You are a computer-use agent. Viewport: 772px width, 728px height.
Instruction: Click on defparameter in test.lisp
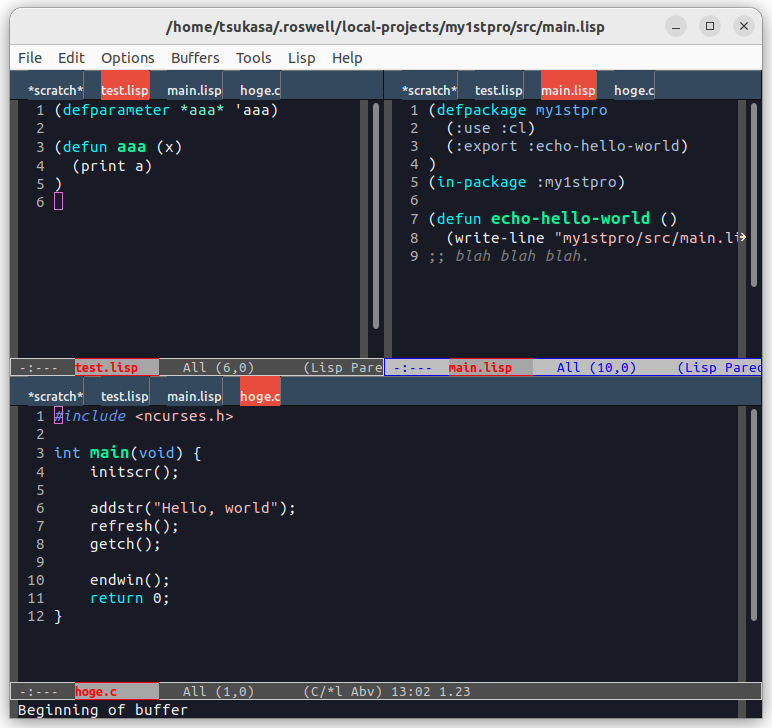point(116,110)
